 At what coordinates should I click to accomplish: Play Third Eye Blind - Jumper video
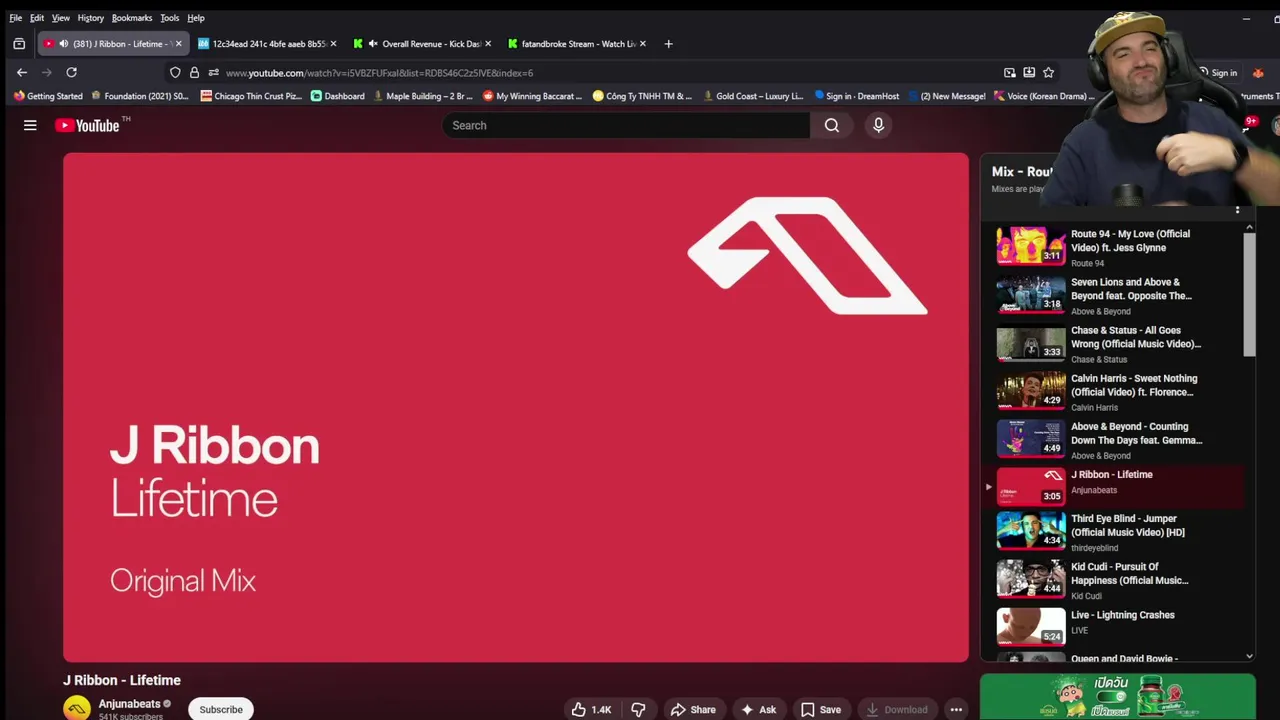(1115, 530)
